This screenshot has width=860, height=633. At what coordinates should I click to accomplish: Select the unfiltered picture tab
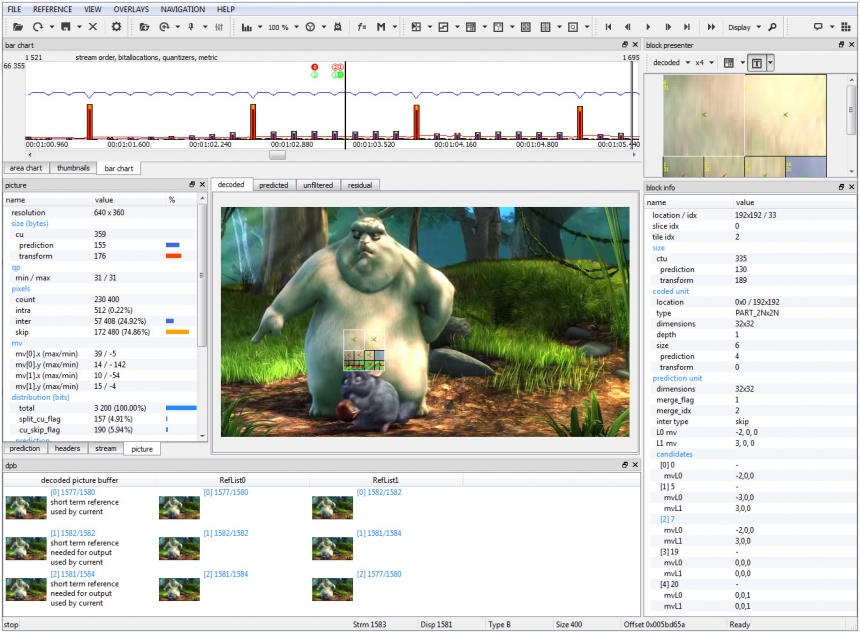pos(318,185)
